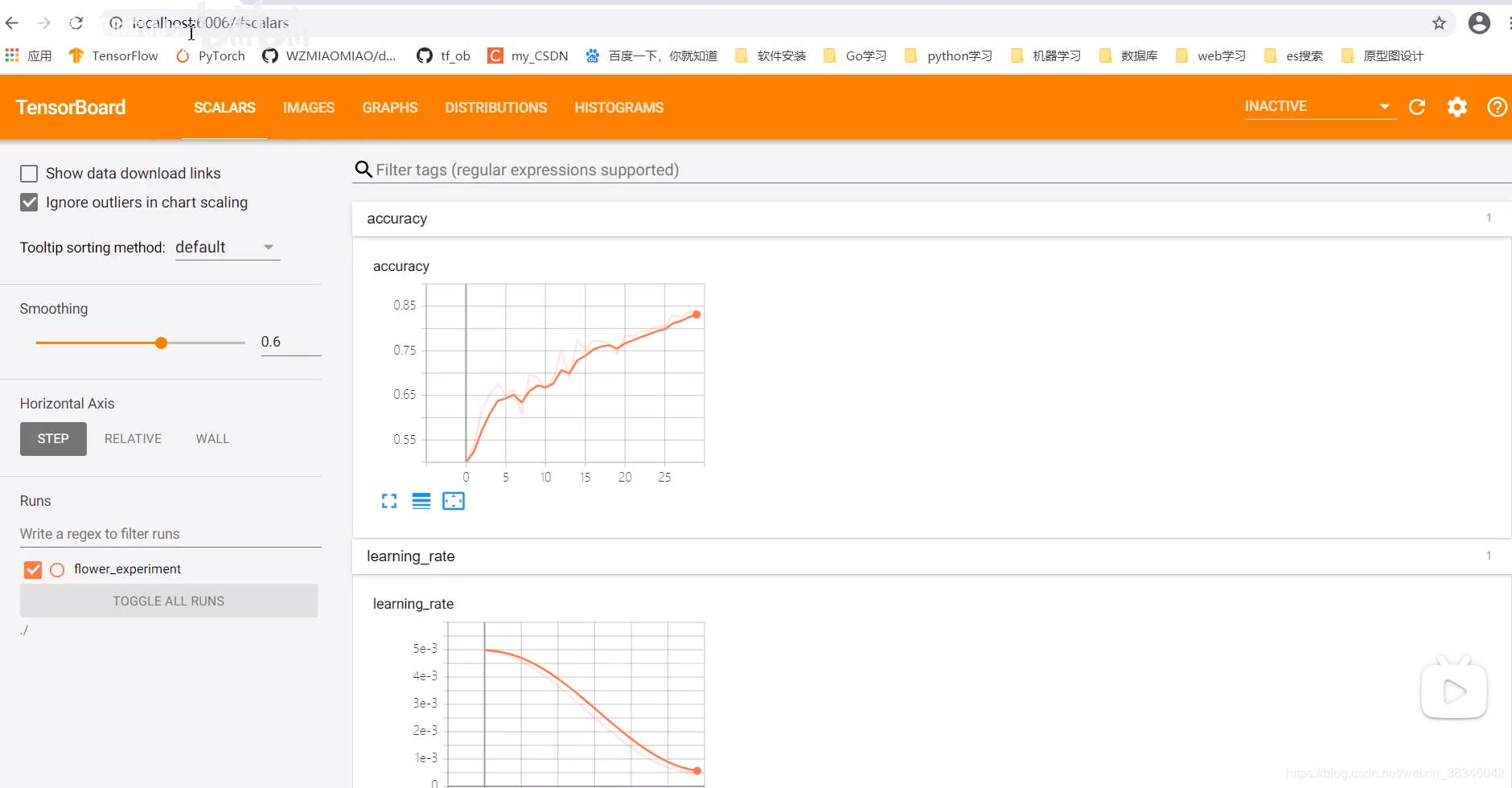
Task: Click the TensorBoard reload data icon
Action: 1417,107
